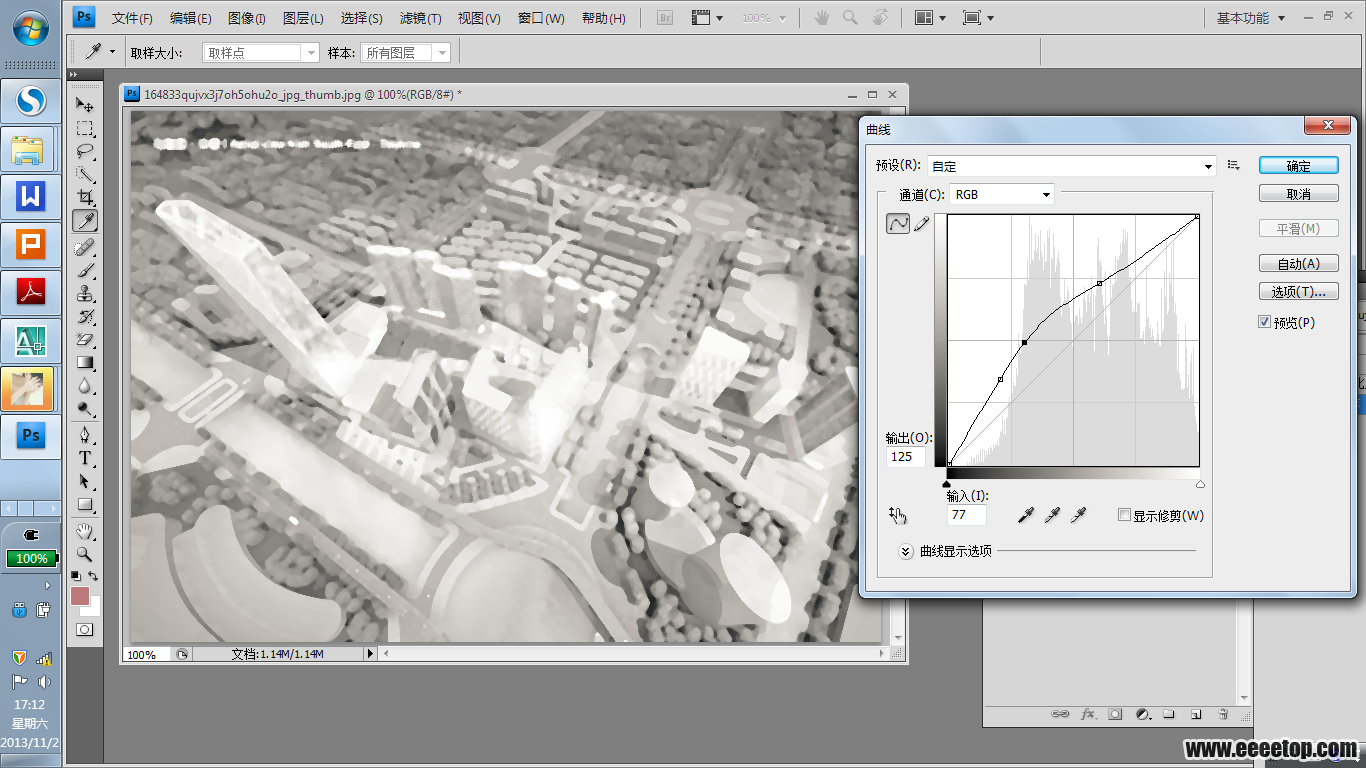The width and height of the screenshot is (1366, 768).
Task: Open the eyedropper tool preset picker arrow
Action: pos(112,52)
